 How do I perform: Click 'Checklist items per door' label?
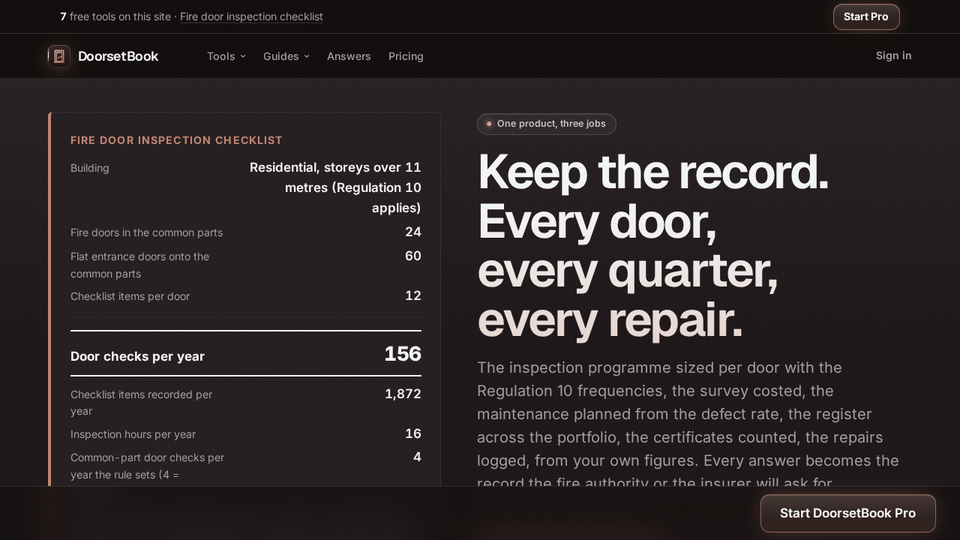pyautogui.click(x=130, y=296)
